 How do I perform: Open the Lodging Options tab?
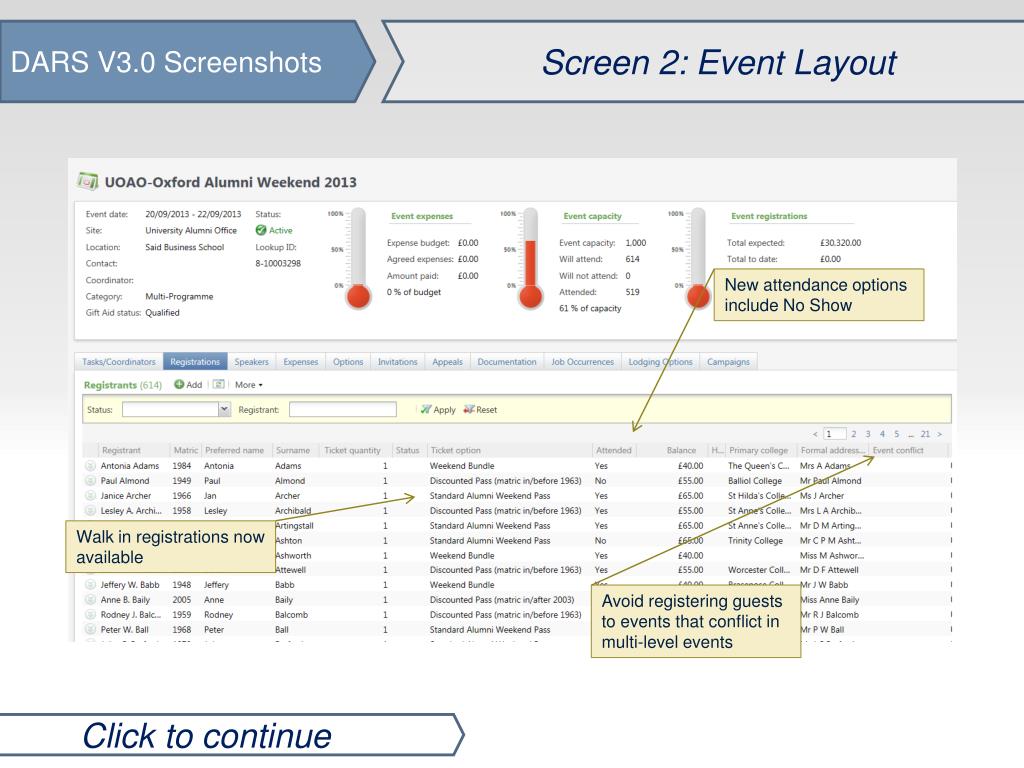pyautogui.click(x=660, y=362)
